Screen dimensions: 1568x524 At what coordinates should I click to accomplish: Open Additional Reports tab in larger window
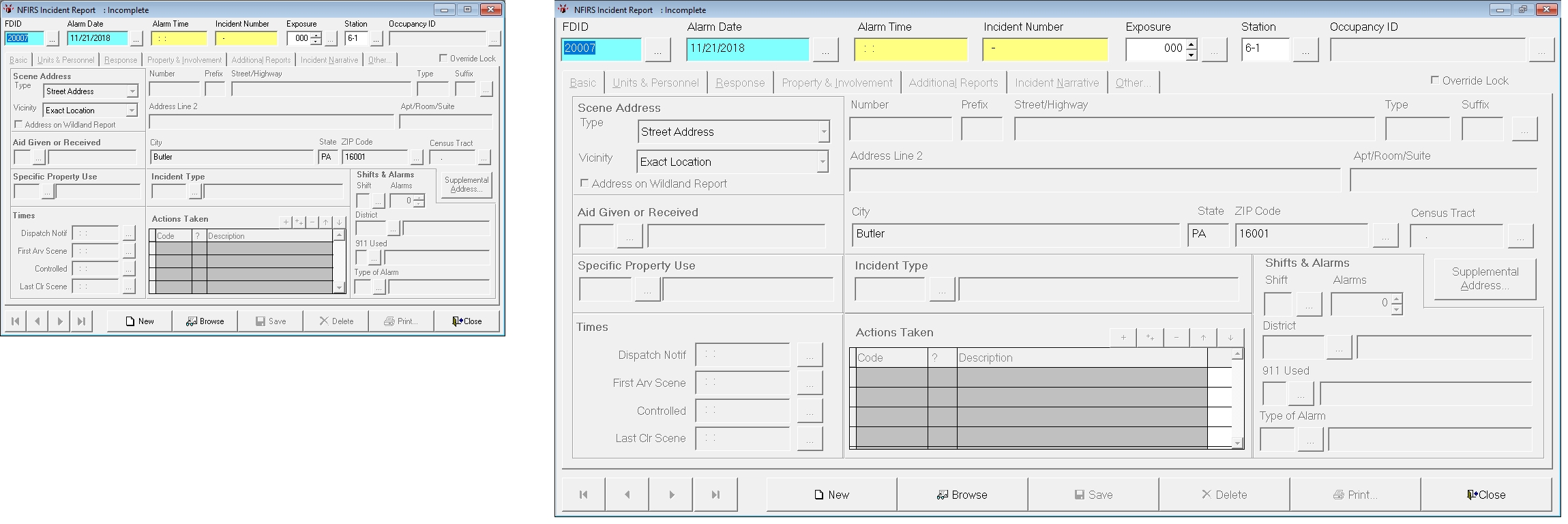click(x=953, y=83)
